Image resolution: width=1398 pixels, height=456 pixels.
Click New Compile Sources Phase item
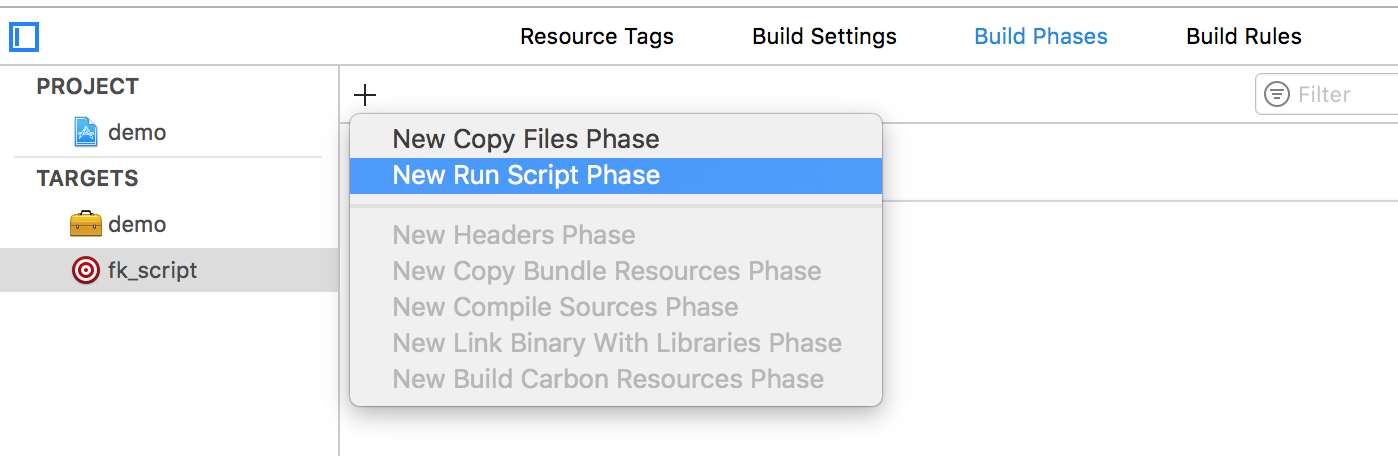(565, 307)
